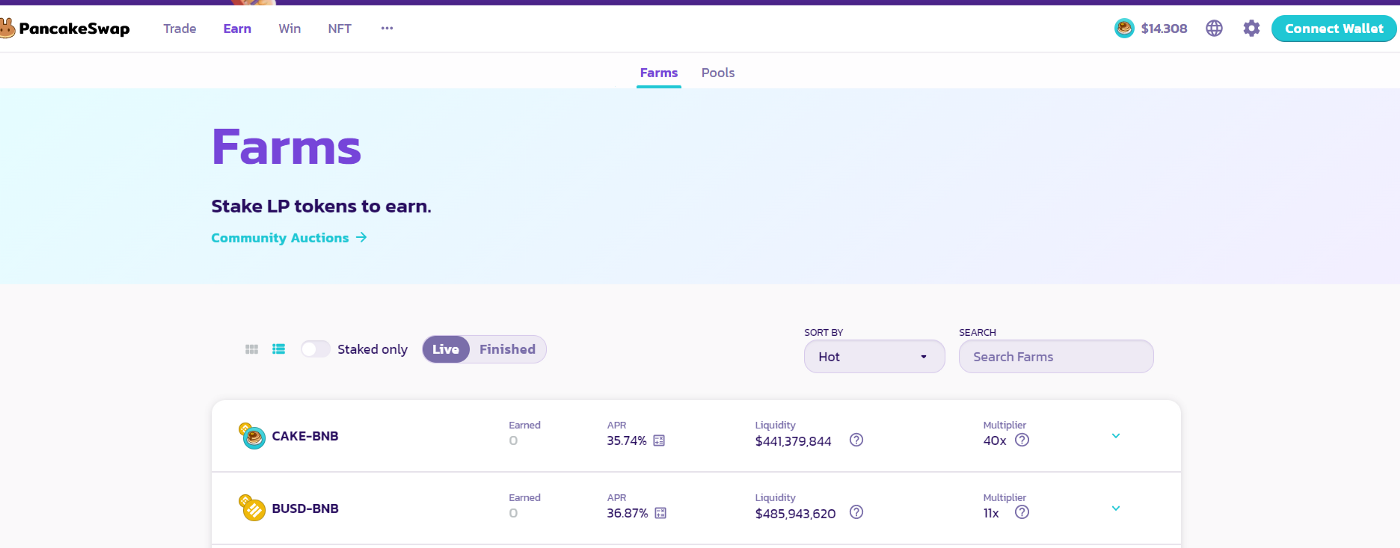Click the $441,379,844 liquidity value
This screenshot has width=1400, height=548.
point(793,441)
